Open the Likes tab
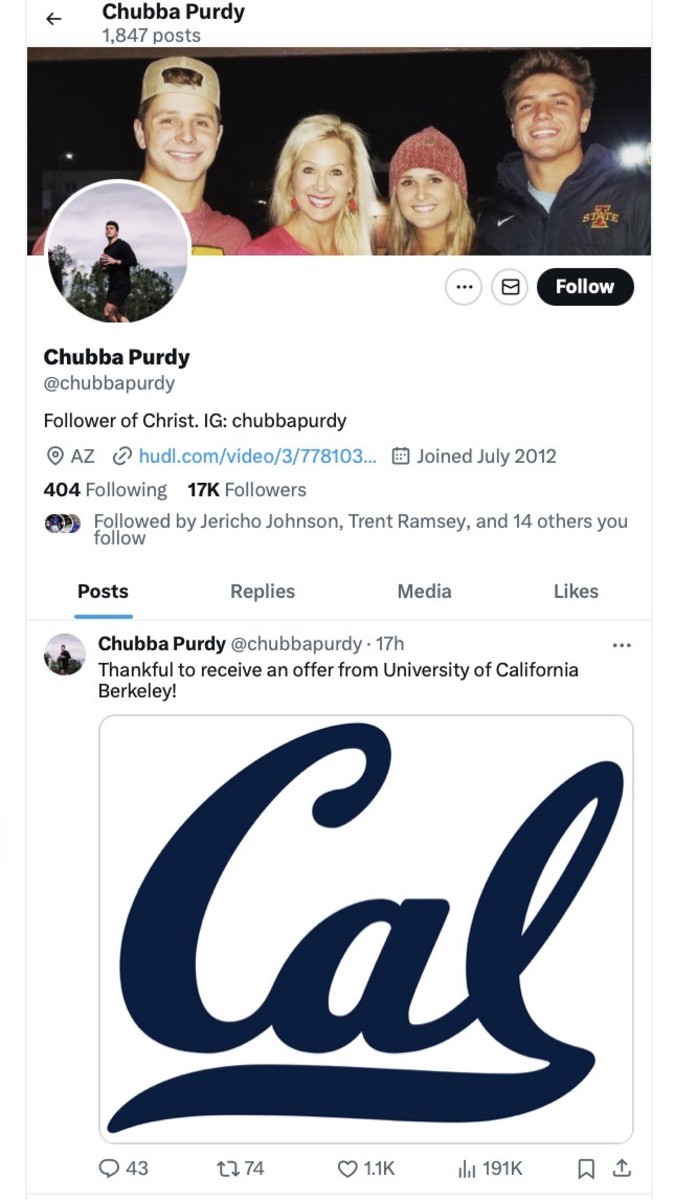 click(575, 591)
